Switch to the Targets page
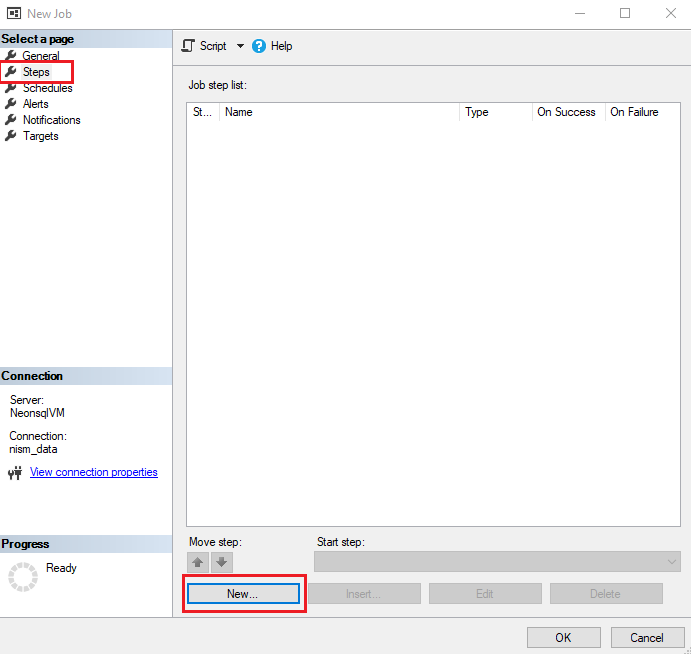Image resolution: width=691 pixels, height=654 pixels. point(41,136)
